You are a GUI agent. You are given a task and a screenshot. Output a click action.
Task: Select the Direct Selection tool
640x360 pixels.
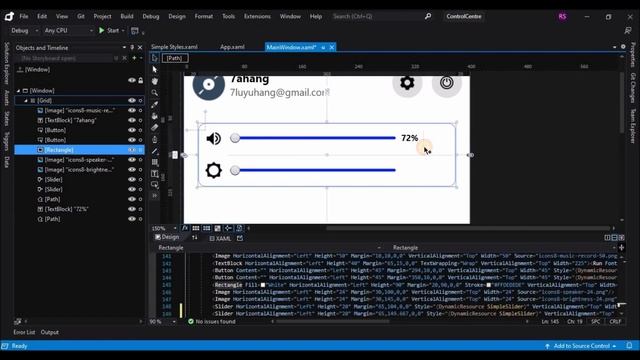tap(155, 69)
